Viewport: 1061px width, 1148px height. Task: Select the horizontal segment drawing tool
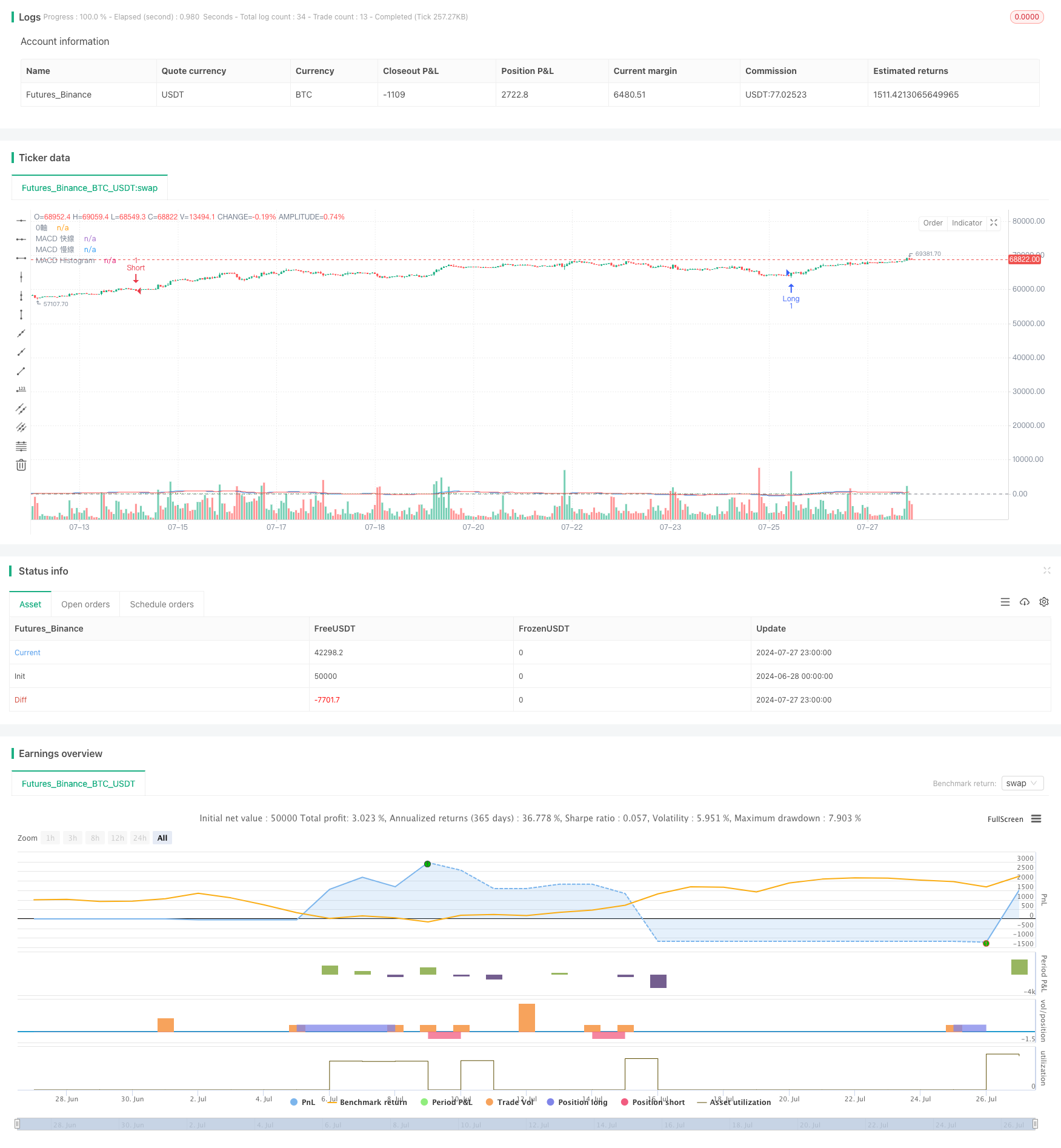21,258
